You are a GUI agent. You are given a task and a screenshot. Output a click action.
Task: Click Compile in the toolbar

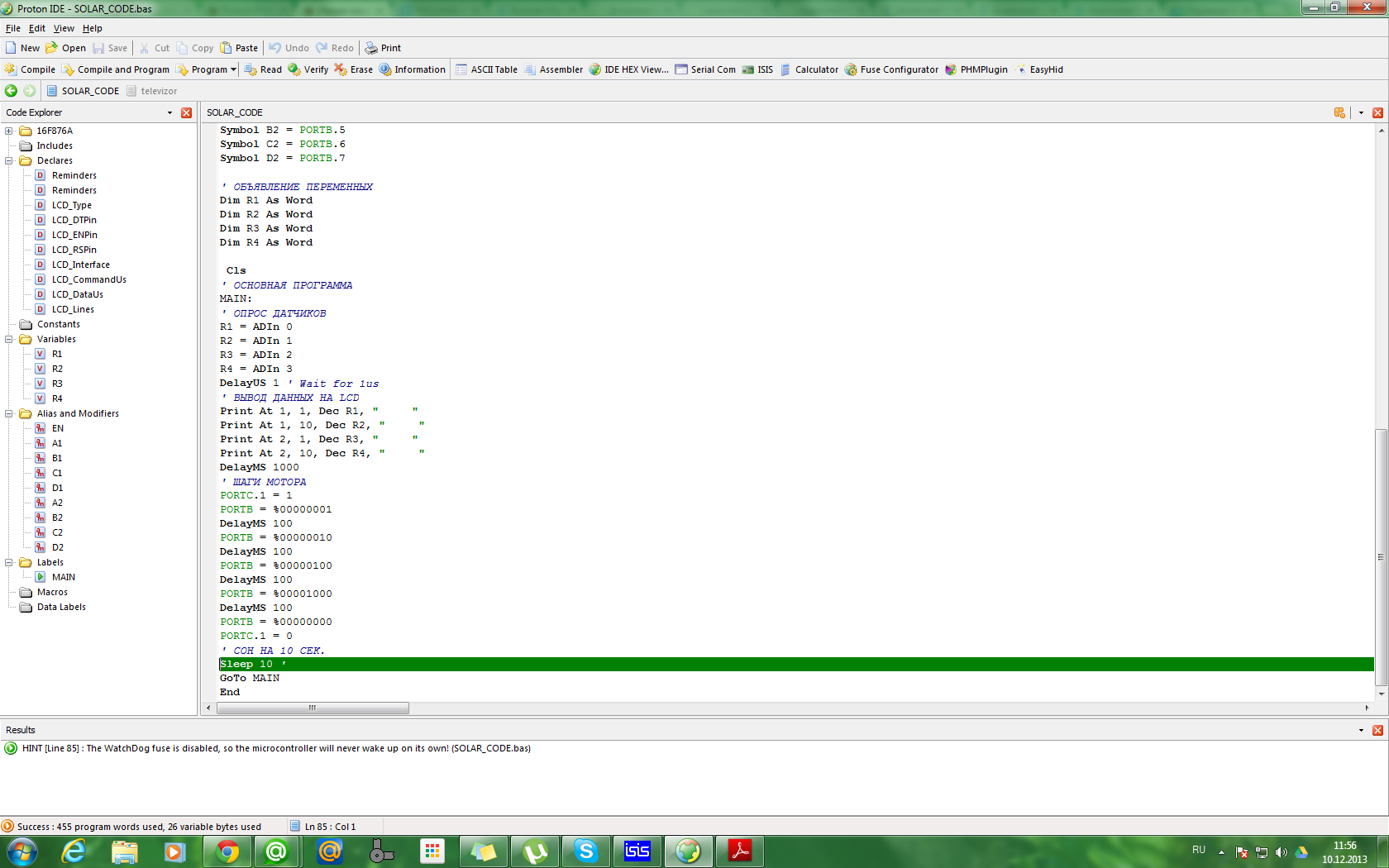[x=30, y=69]
